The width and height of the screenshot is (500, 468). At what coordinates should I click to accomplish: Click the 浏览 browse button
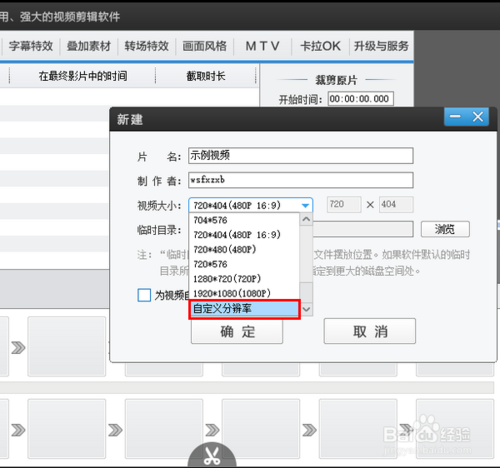(x=445, y=229)
